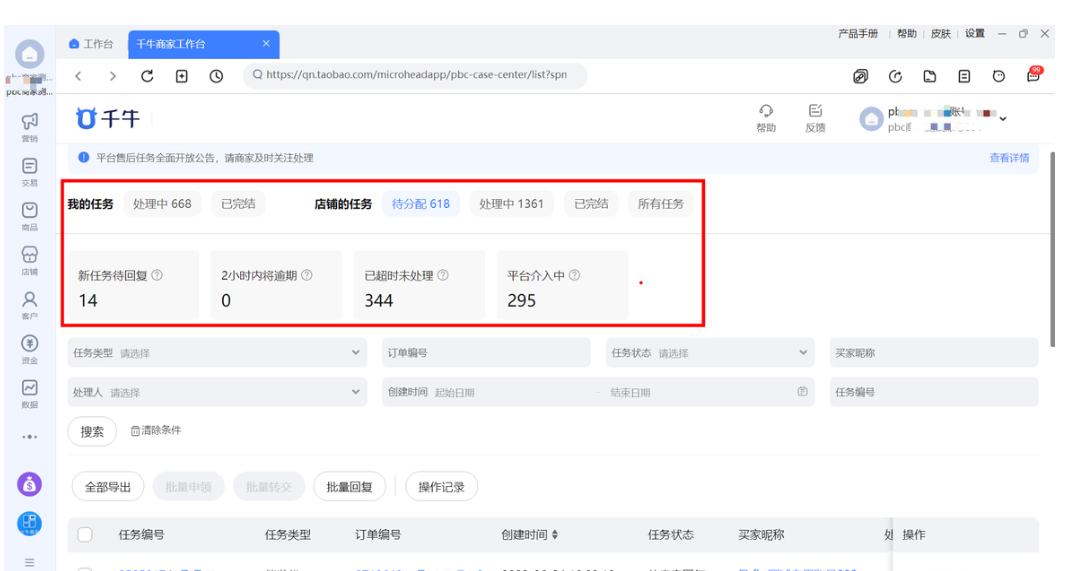Click the 反馈 feedback icon in header
1072x571 pixels.
[815, 117]
